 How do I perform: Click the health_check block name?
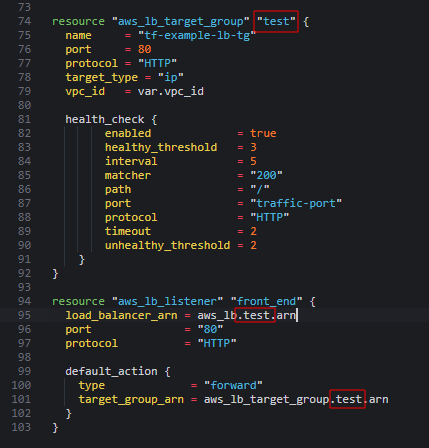point(105,119)
